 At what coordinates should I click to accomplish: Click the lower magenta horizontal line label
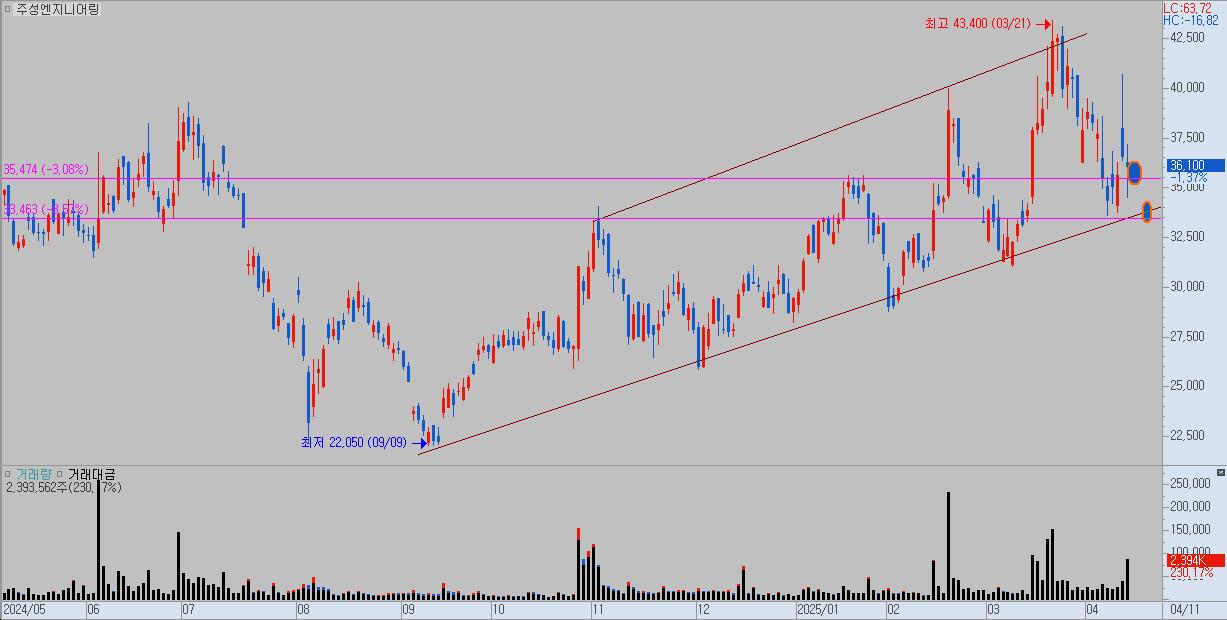tap(46, 209)
